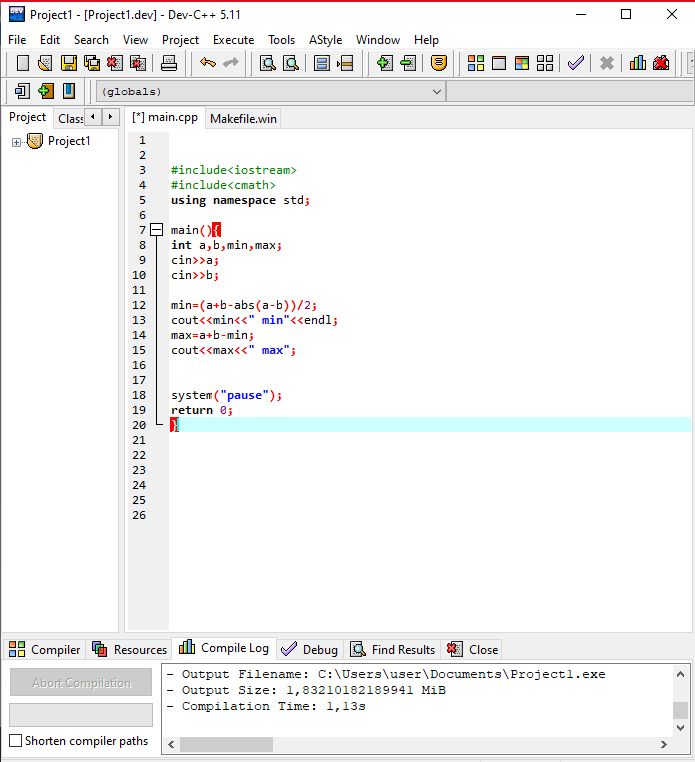Select the main.cpp editor tab

pos(165,118)
